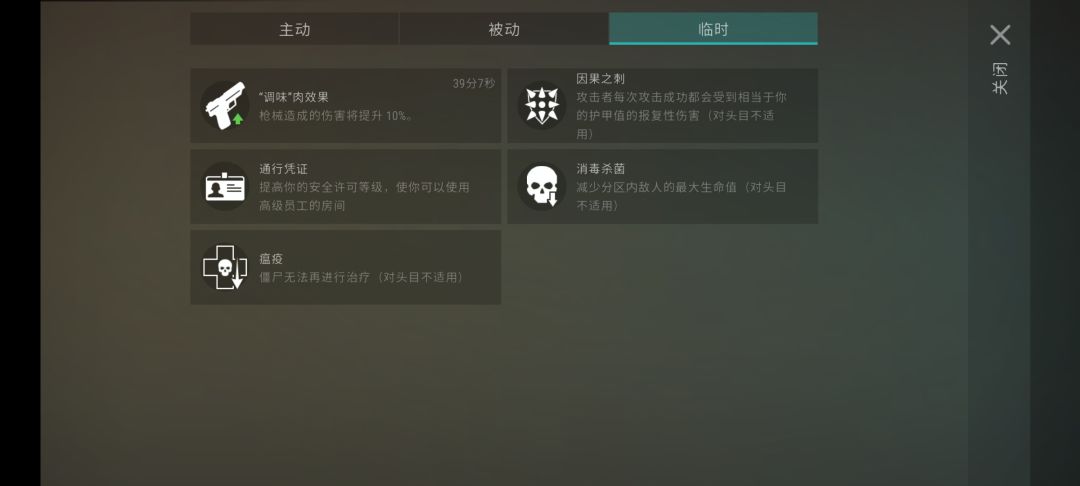Switch to the 被动 tab

[x=504, y=29]
